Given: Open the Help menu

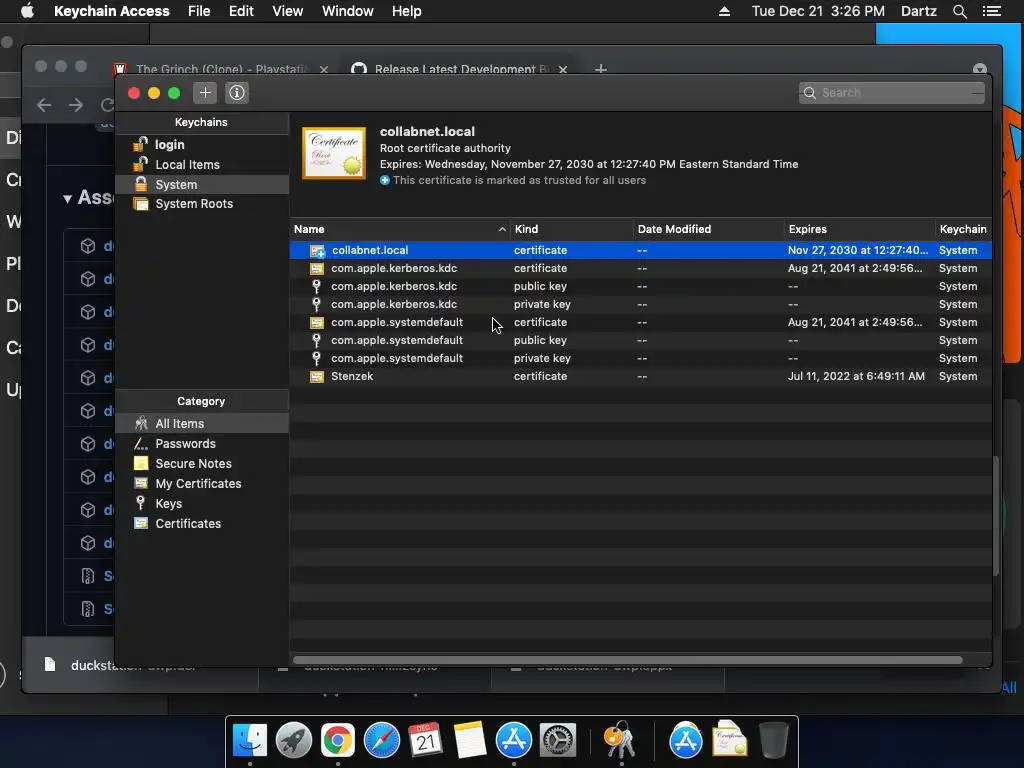Looking at the screenshot, I should 406,11.
